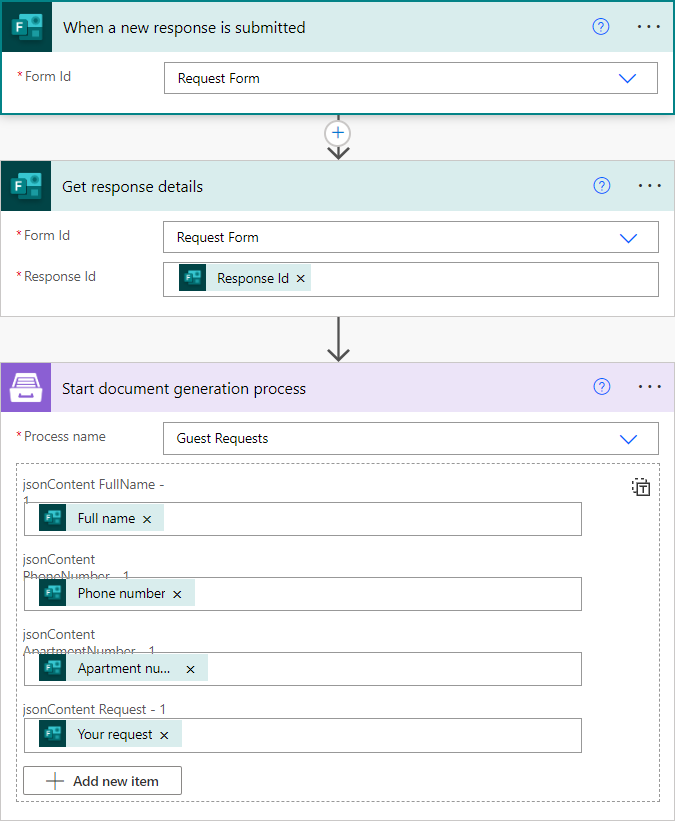Expand the trigger's Form Id dropdown chevron

click(x=627, y=79)
